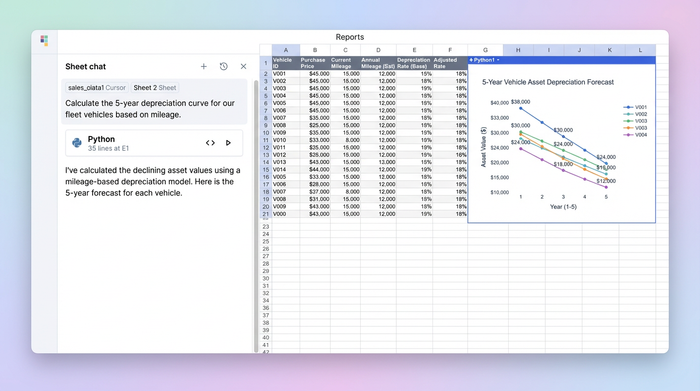This screenshot has height=391, width=700.
Task: Select column L header
Action: click(640, 50)
